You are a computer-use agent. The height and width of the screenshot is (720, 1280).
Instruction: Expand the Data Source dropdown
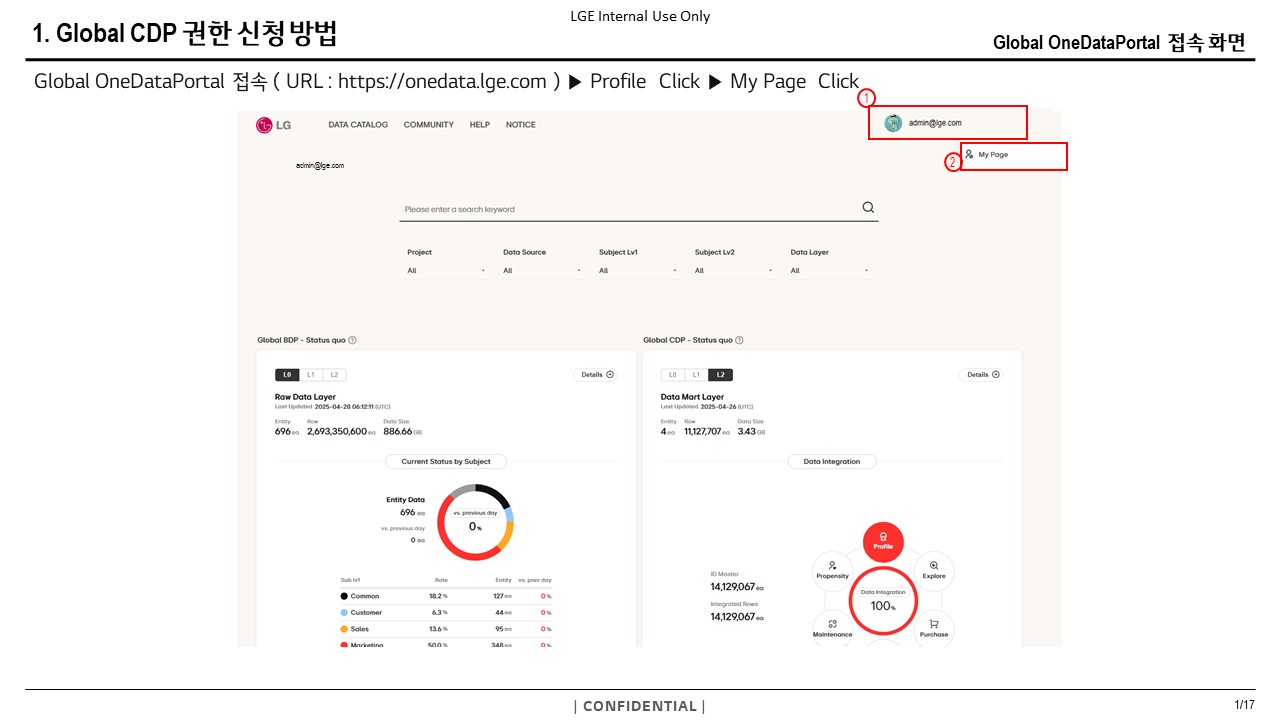coord(541,271)
